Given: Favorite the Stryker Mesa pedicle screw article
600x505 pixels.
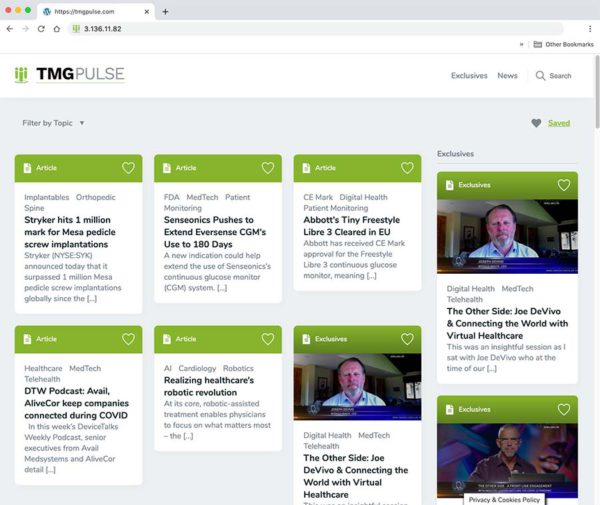Looking at the screenshot, I should 128,168.
